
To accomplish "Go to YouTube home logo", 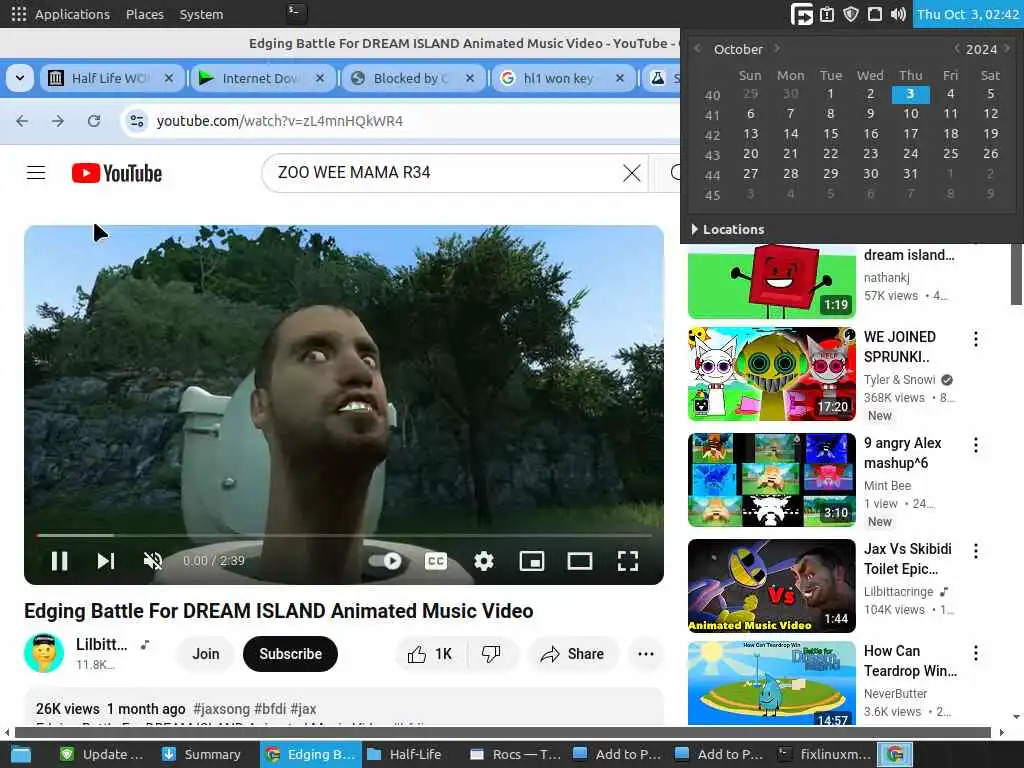I will (x=117, y=173).
